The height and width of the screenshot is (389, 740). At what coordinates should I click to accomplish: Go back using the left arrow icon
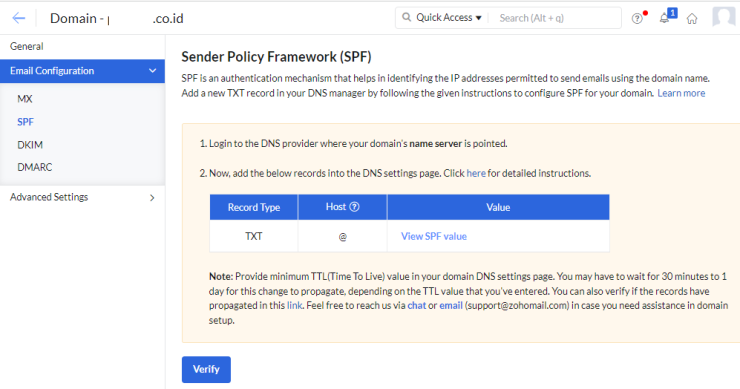click(19, 18)
